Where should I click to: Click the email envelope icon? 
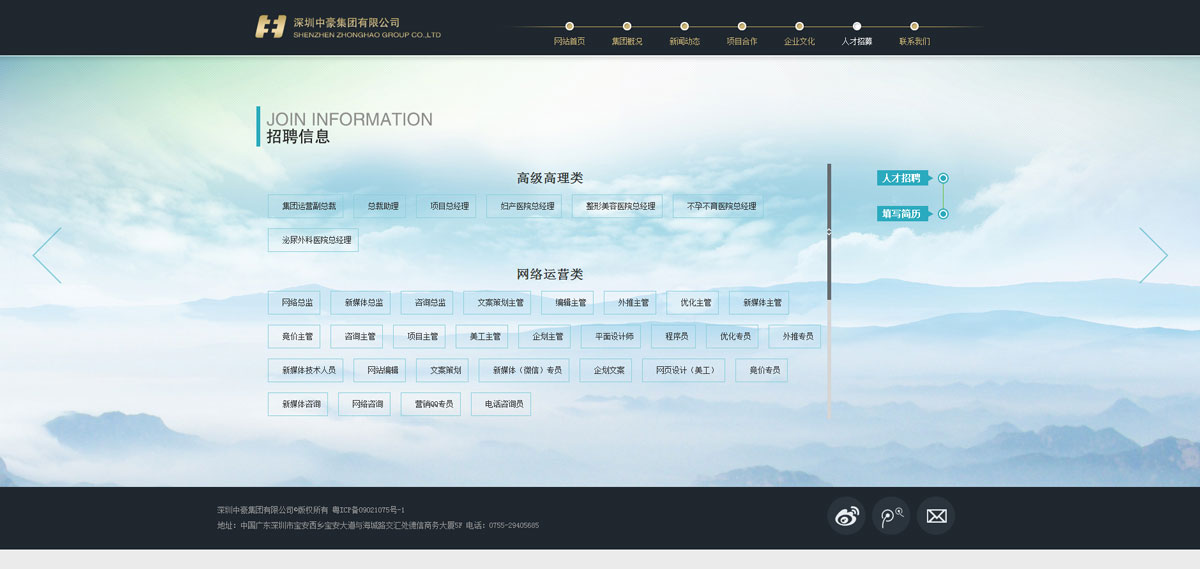(936, 516)
